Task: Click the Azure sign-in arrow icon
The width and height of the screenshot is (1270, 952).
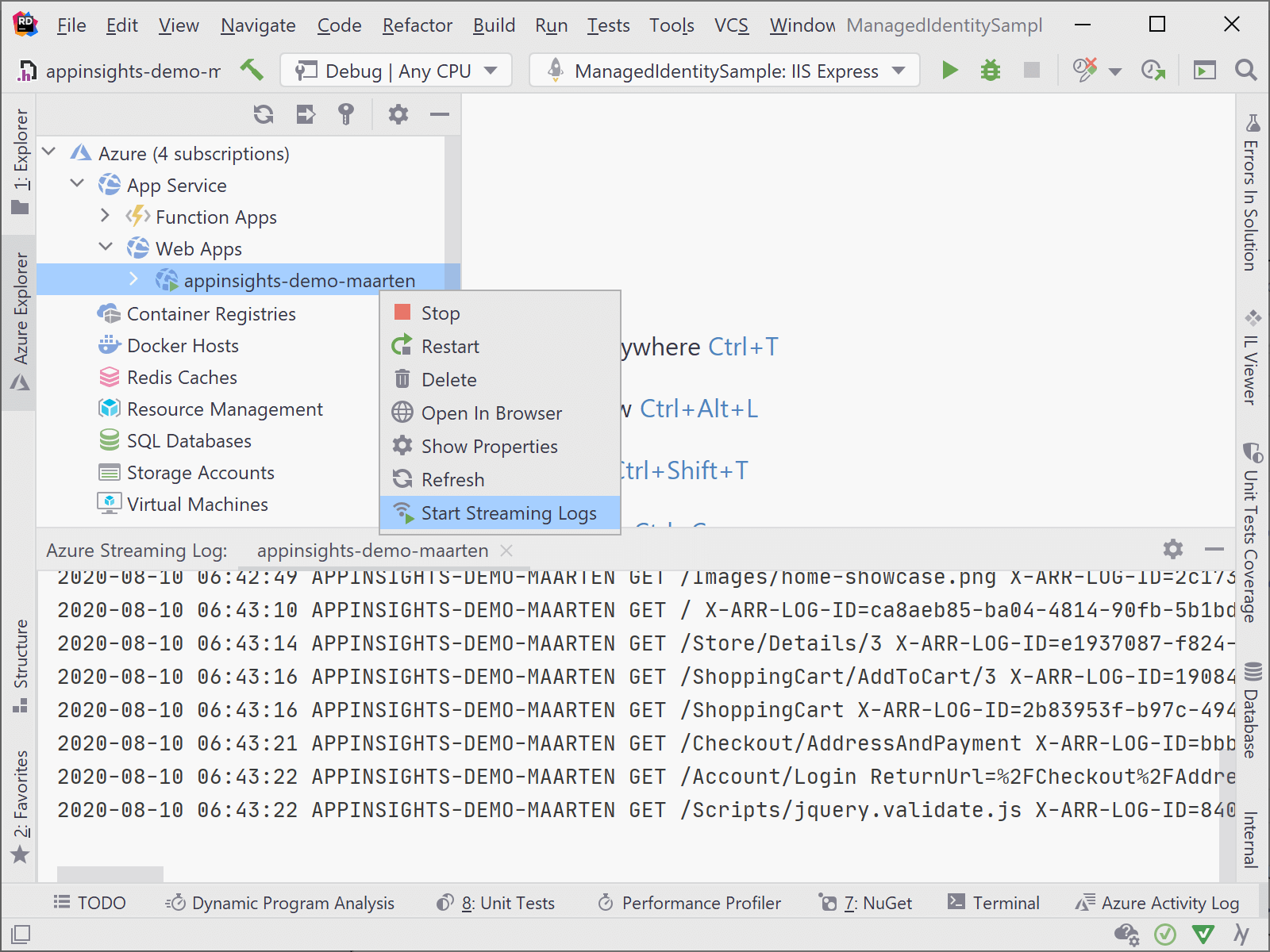Action: 306,114
